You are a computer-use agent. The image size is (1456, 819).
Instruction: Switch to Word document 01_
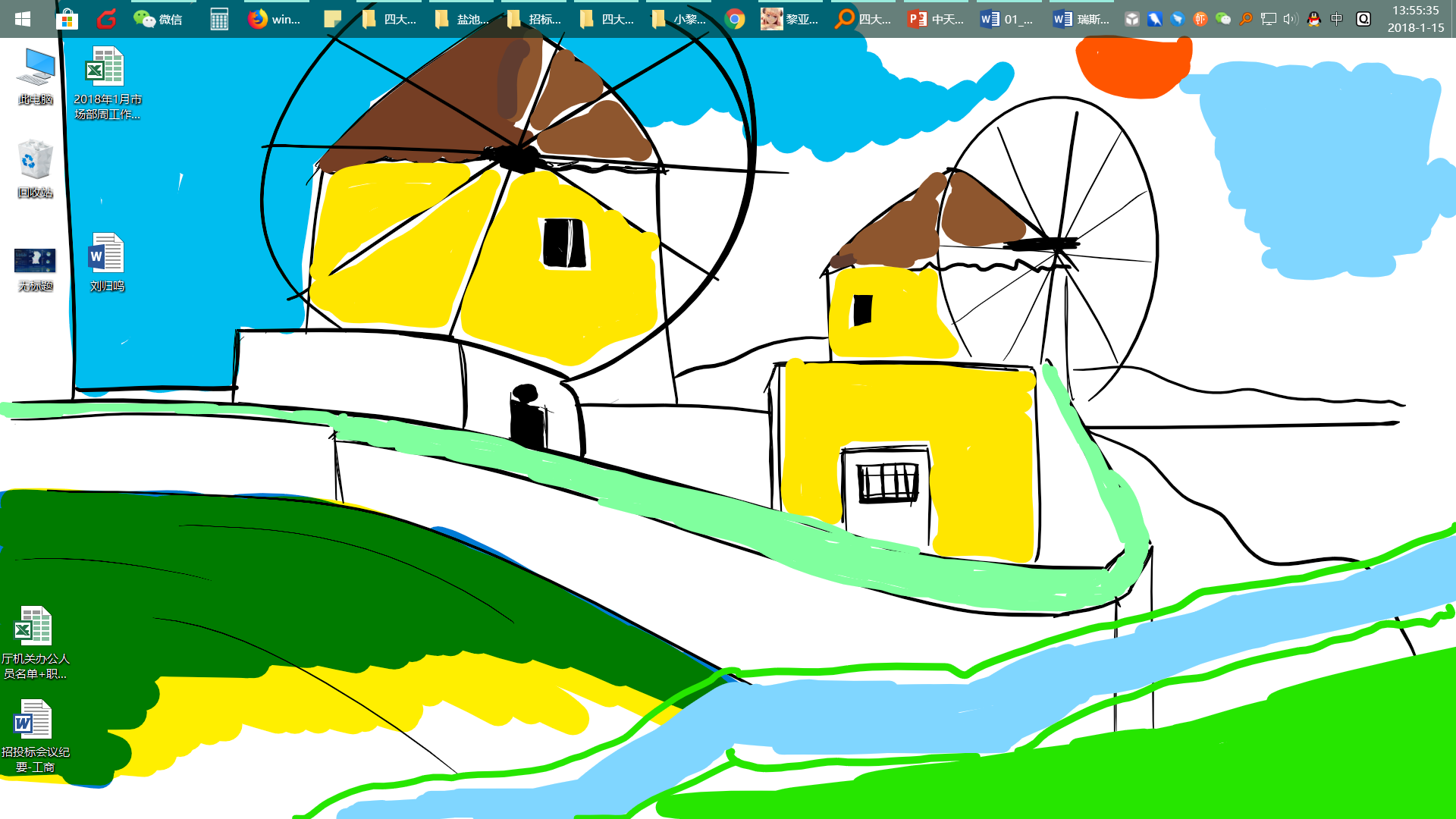[x=1006, y=19]
